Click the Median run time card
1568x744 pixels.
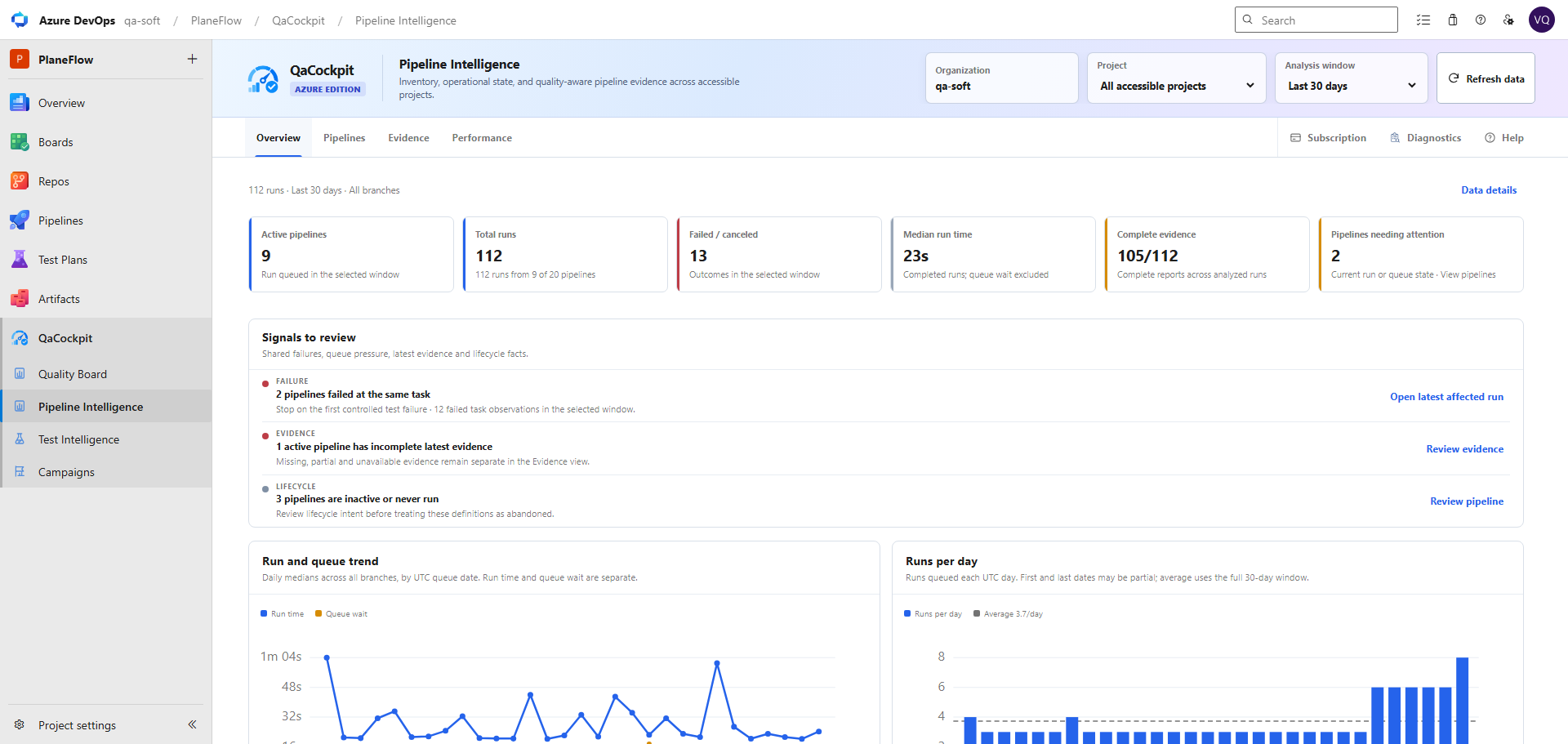tap(993, 254)
